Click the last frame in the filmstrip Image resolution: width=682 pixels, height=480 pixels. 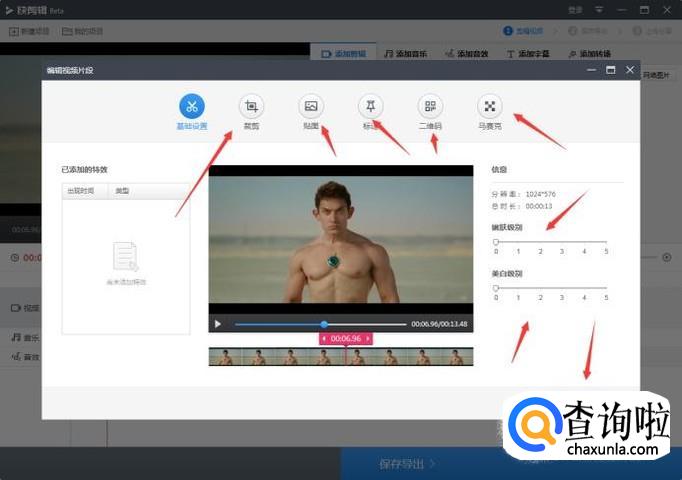(x=457, y=357)
